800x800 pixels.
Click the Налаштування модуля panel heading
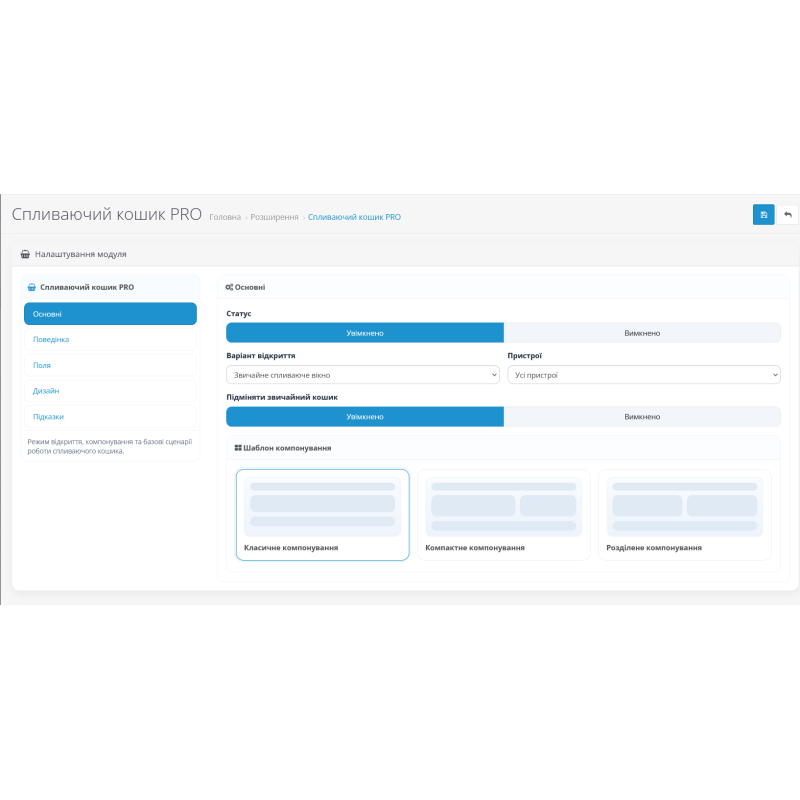pos(81,254)
